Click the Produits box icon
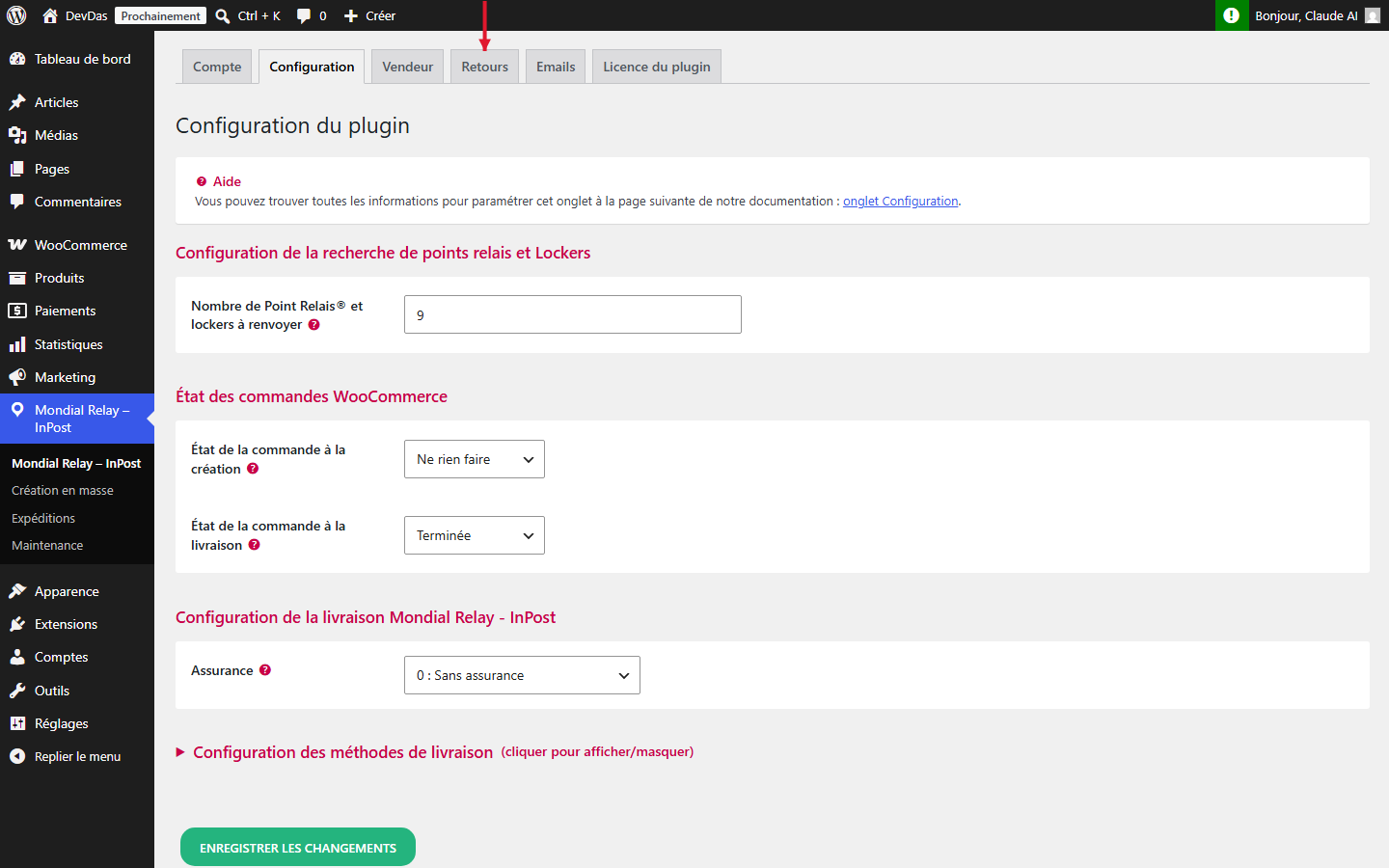This screenshot has width=1389, height=868. coord(17,278)
